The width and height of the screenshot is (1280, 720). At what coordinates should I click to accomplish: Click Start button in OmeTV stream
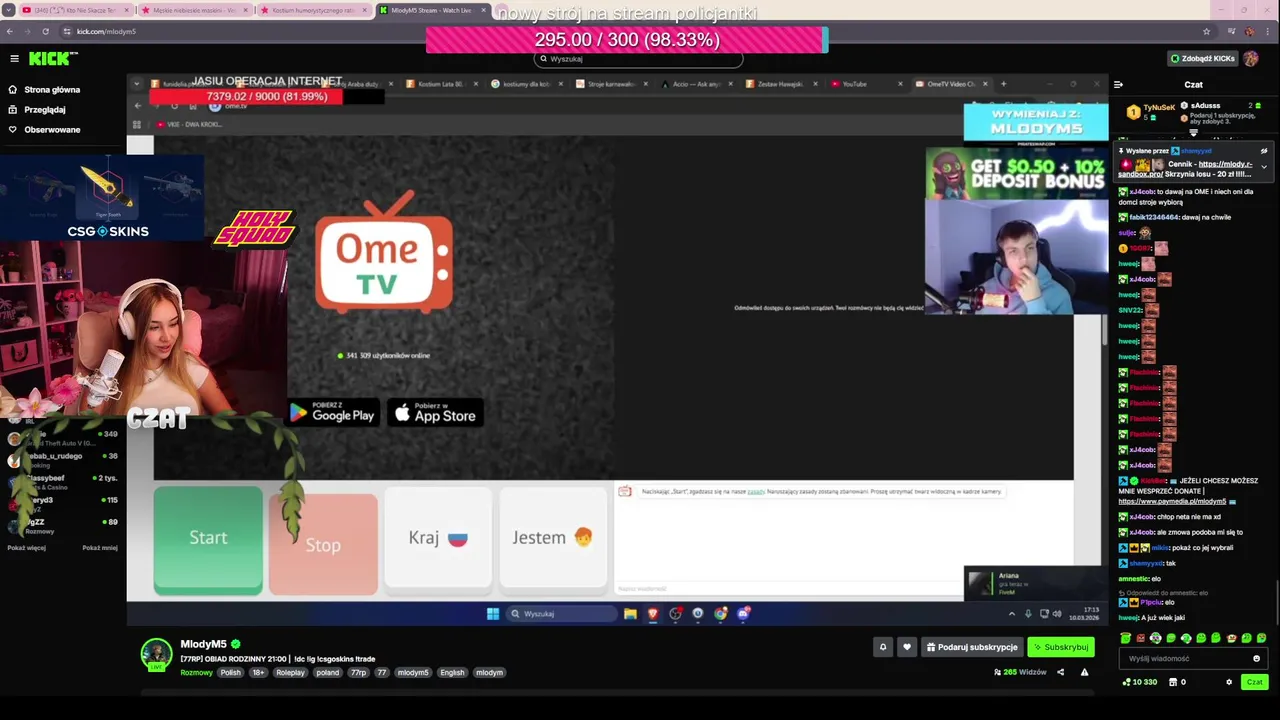click(x=208, y=538)
